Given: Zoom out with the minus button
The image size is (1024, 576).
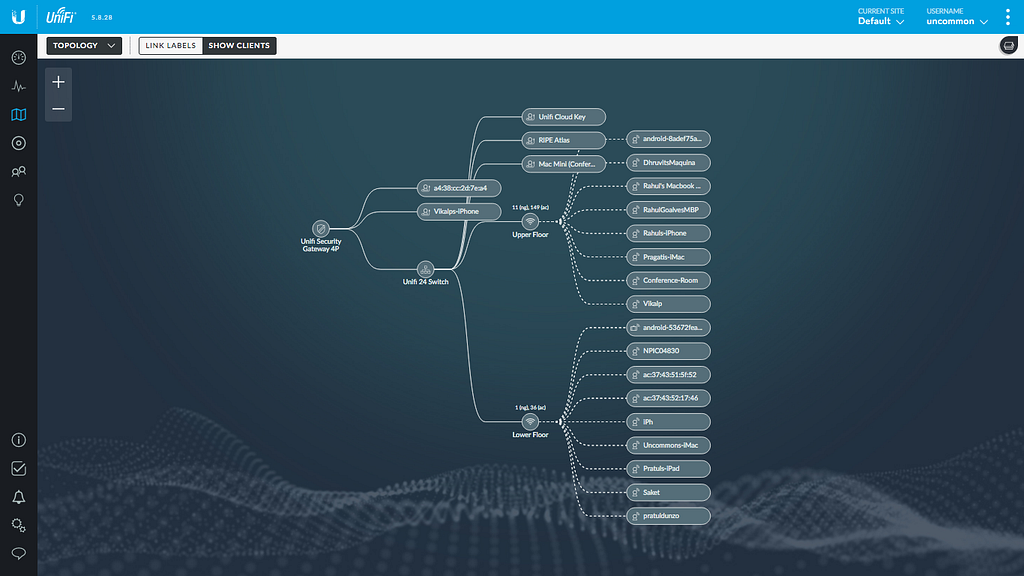Looking at the screenshot, I should (x=58, y=108).
